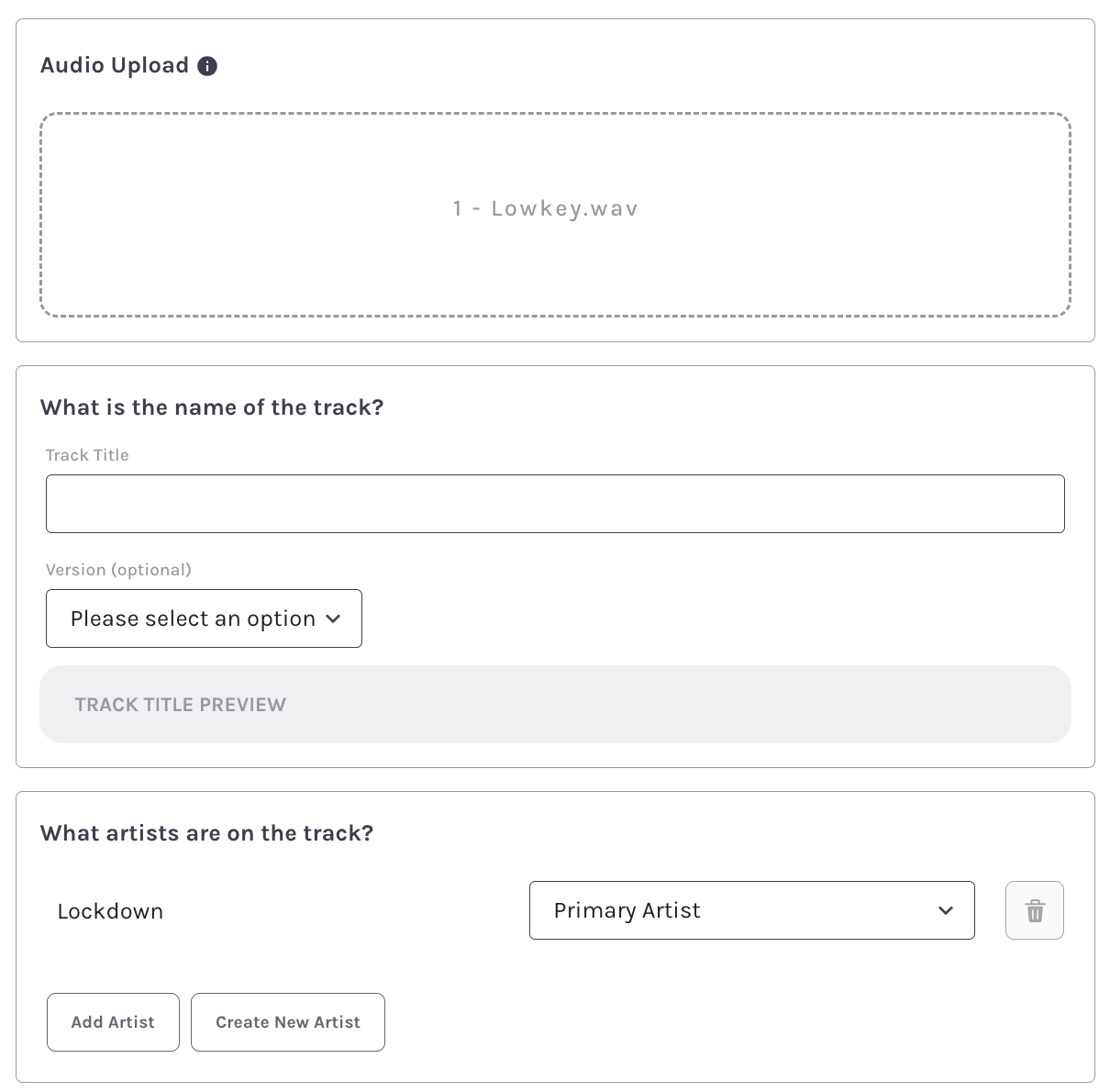Click empty space right of Create New Artist
This screenshot has height=1092, width=1110.
coord(716,1021)
